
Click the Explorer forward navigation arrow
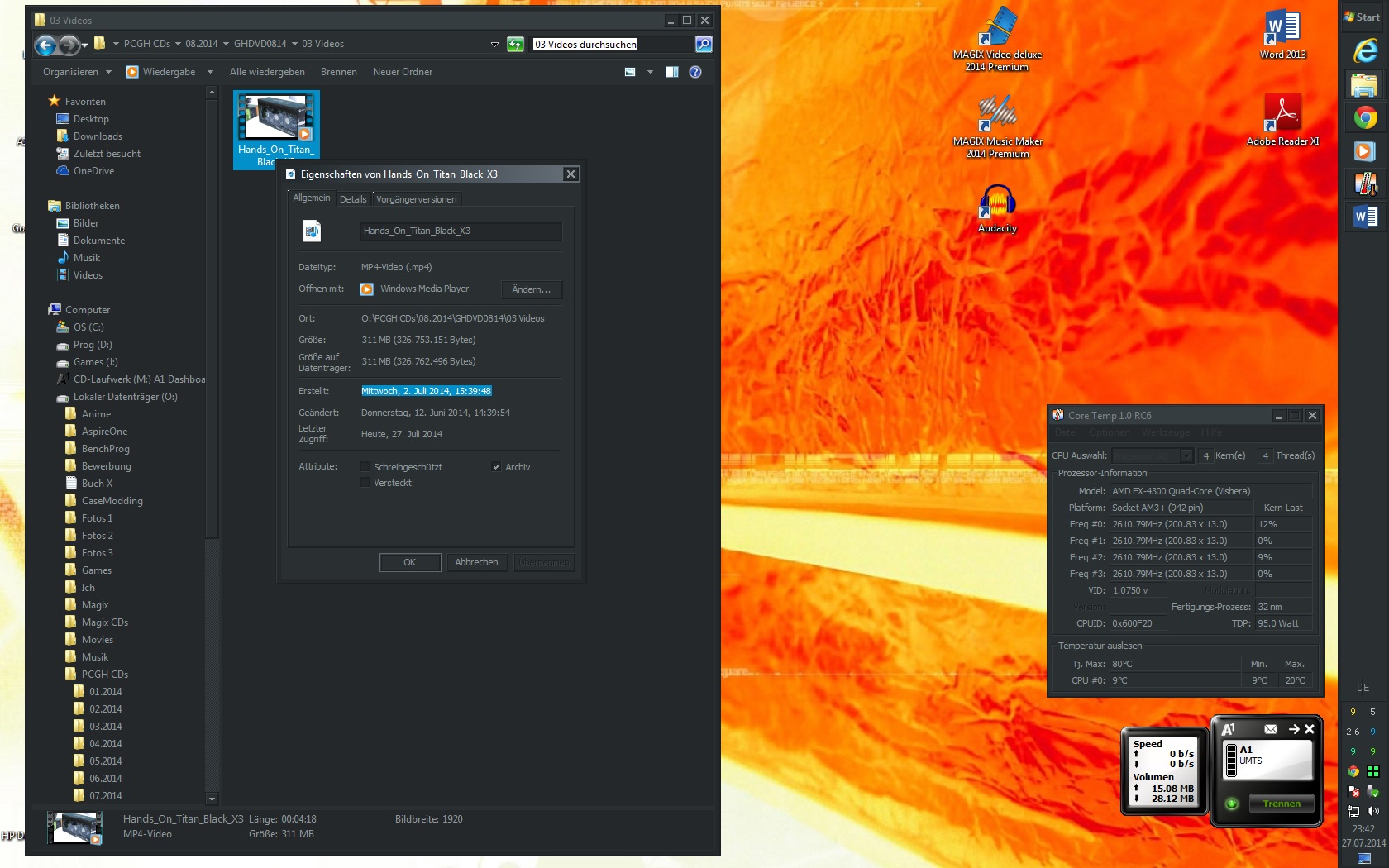click(x=69, y=45)
